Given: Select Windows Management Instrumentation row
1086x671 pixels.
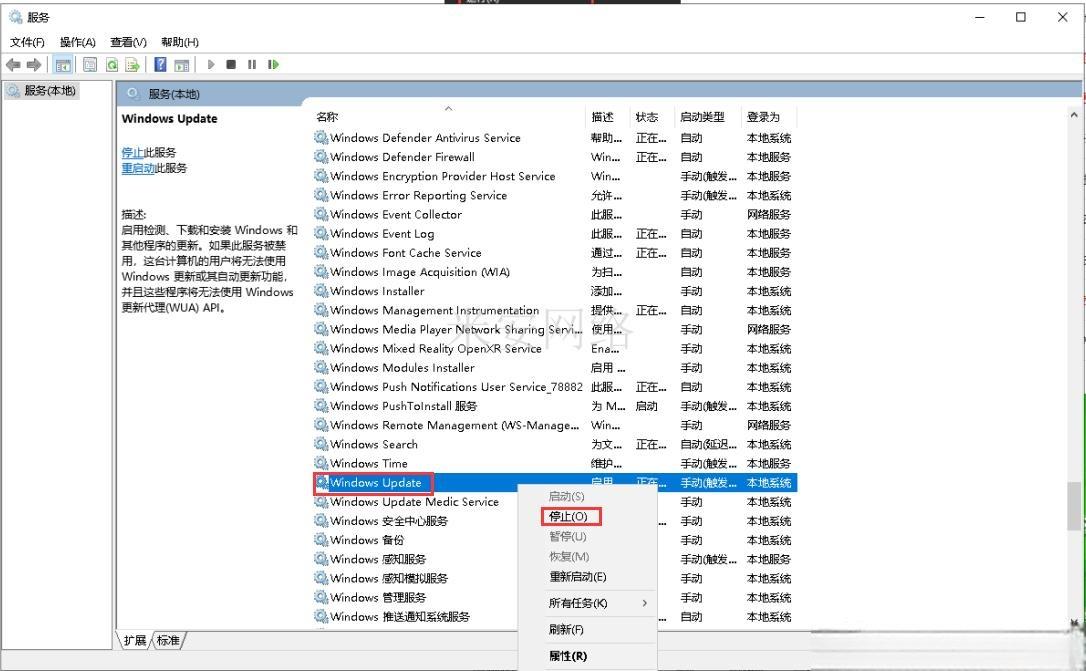Looking at the screenshot, I should coord(555,310).
